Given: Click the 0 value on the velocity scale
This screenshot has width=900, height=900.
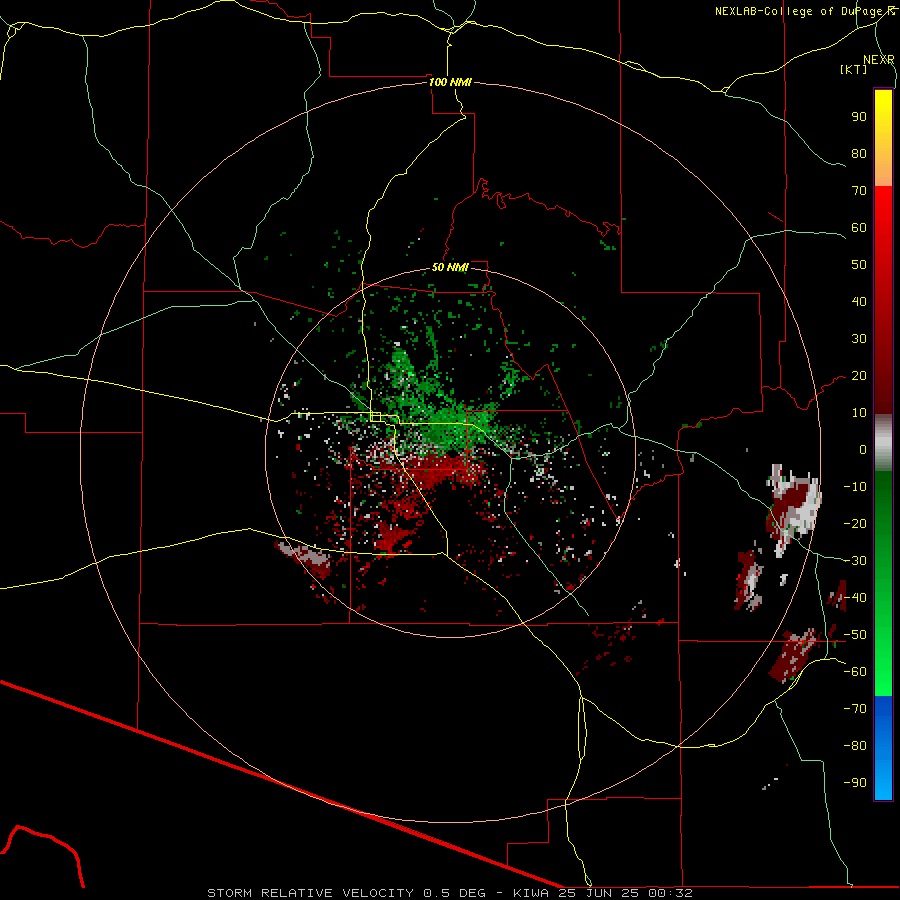Looking at the screenshot, I should pyautogui.click(x=863, y=449).
